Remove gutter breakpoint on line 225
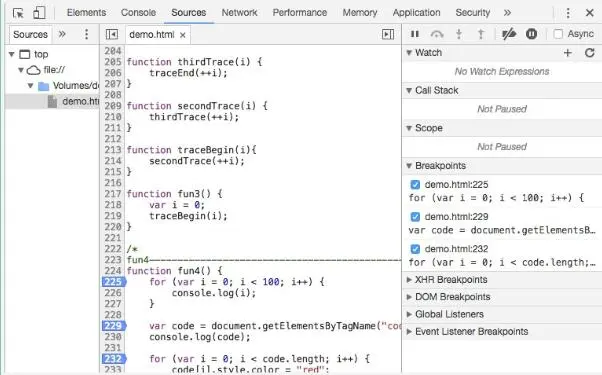Screen dimensions: 602x375 click(114, 282)
